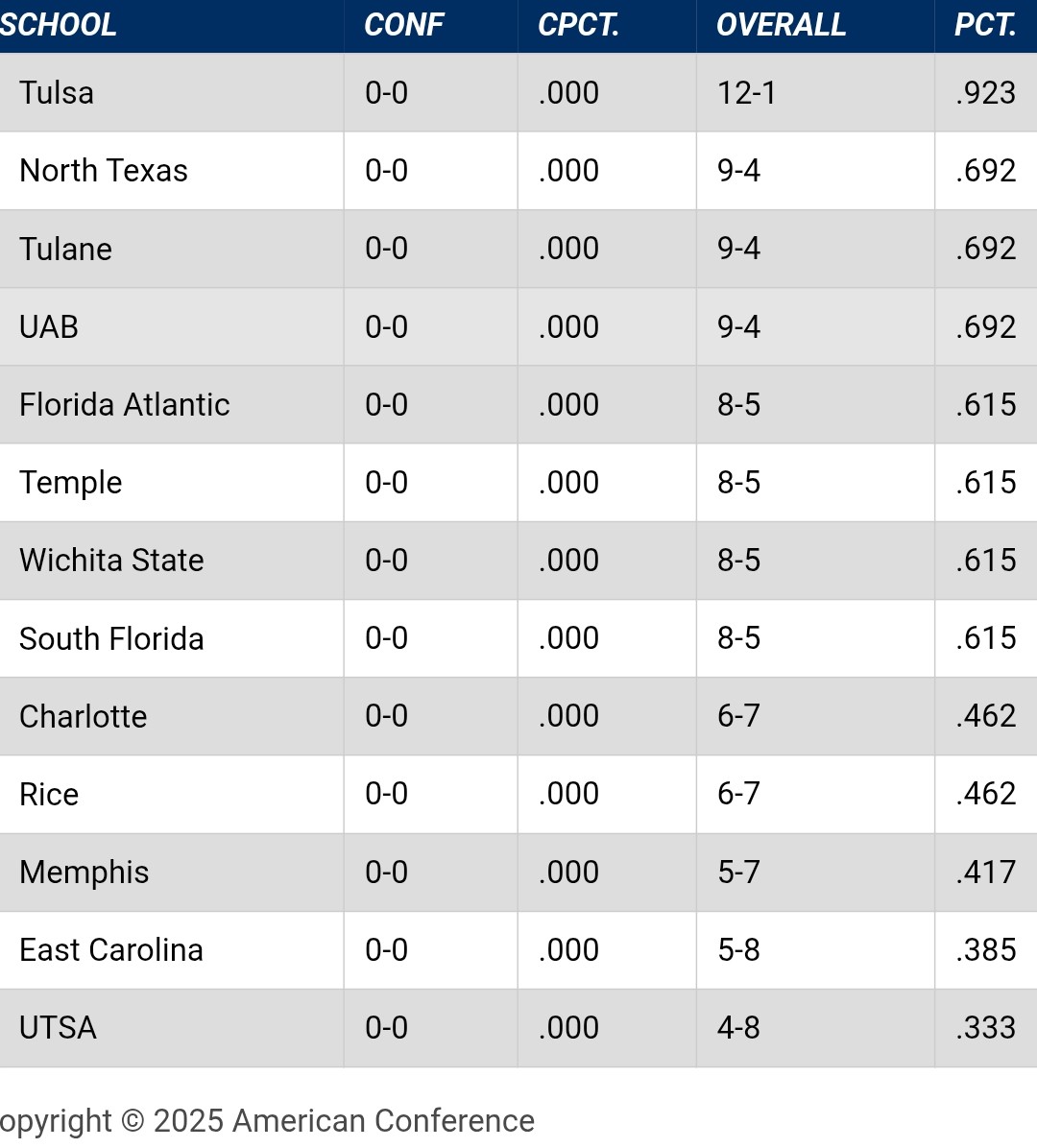Choose UAB from the school list
The image size is (1037, 1148).
point(49,327)
